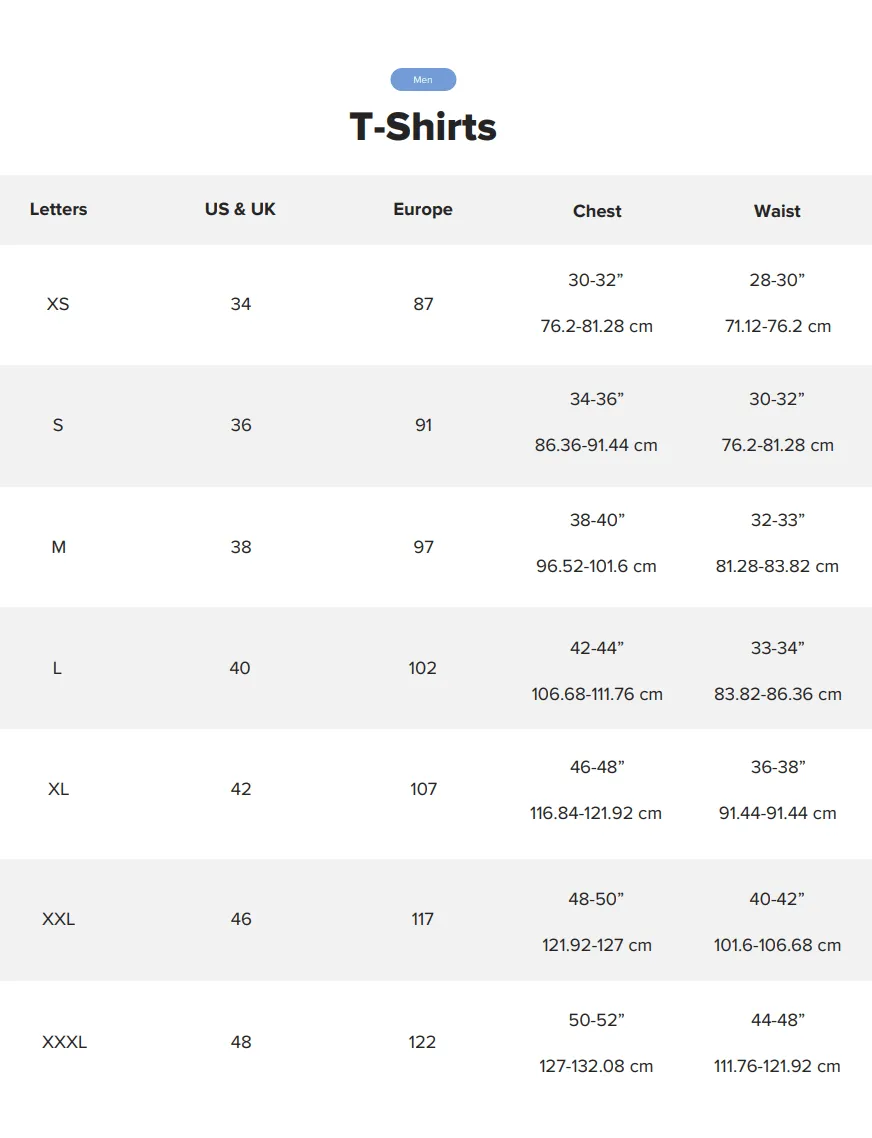Select the Letters column header
This screenshot has width=872, height=1138.
pos(58,209)
